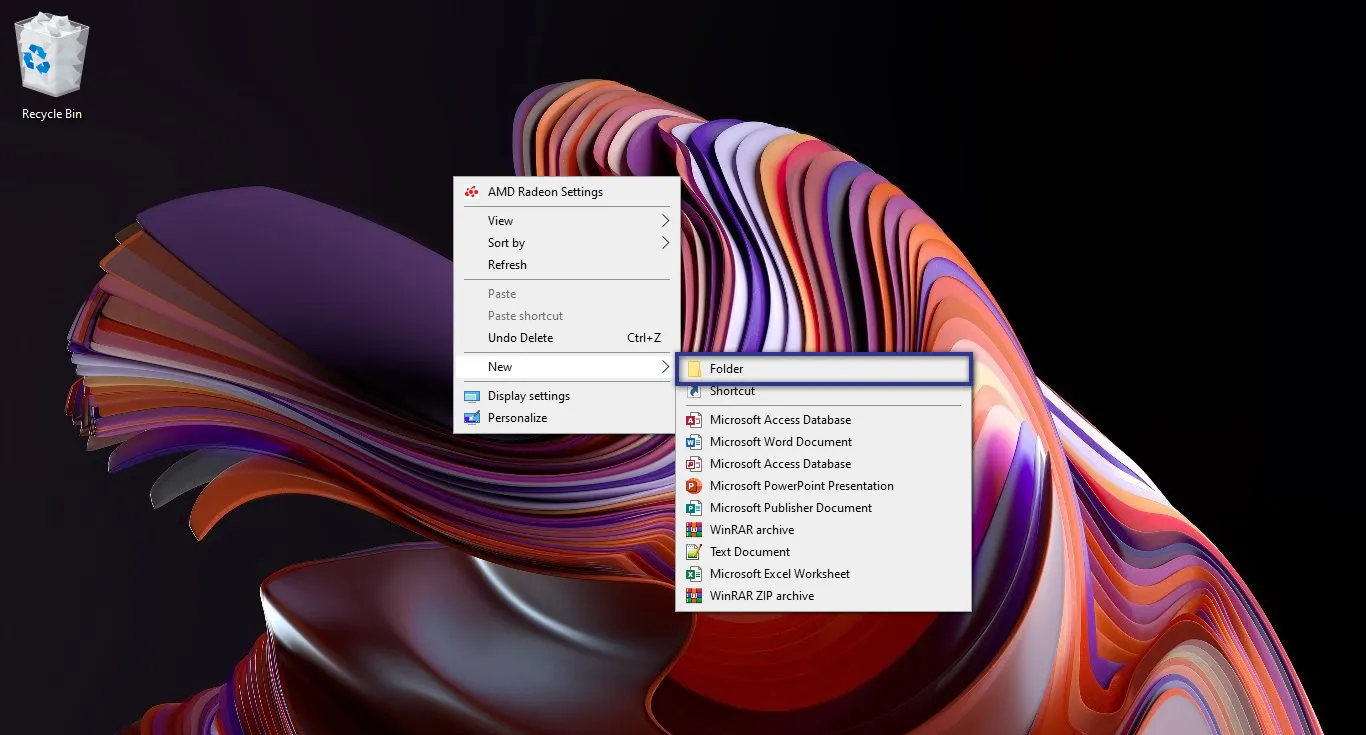
Task: Open Personalize settings
Action: (517, 417)
